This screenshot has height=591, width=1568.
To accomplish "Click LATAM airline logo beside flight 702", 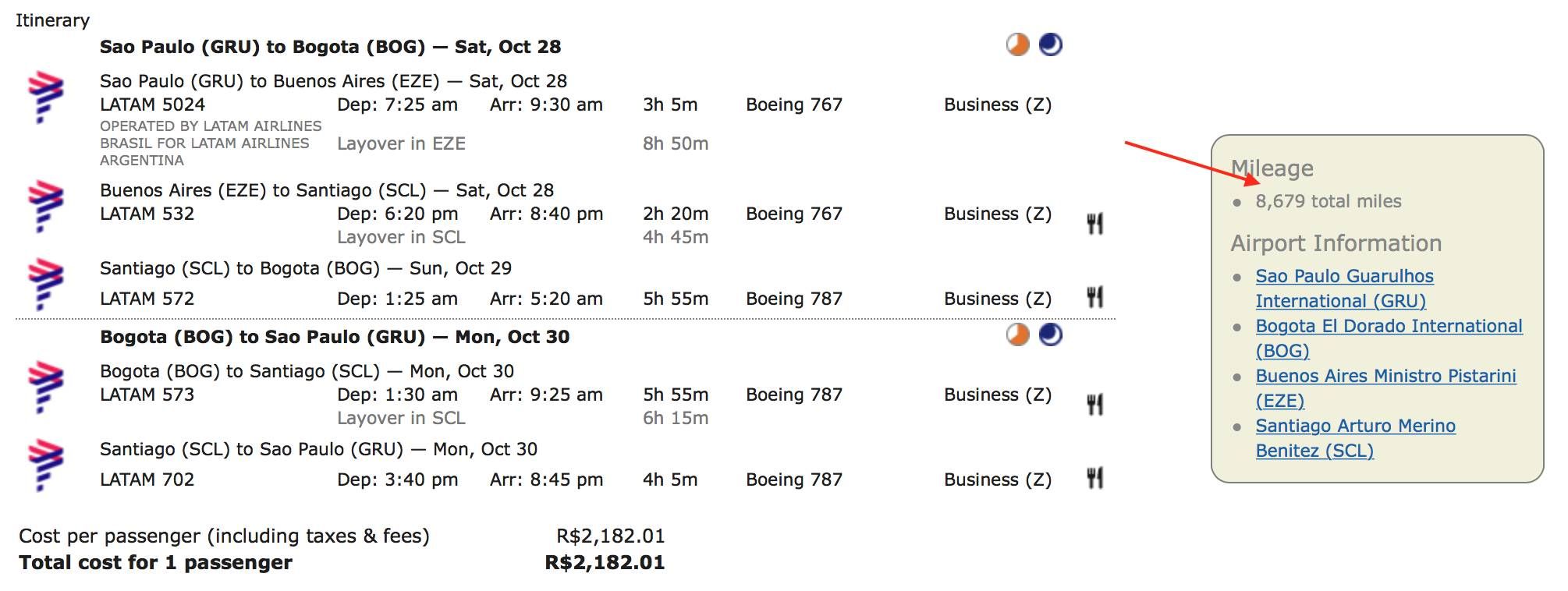I will coord(45,465).
